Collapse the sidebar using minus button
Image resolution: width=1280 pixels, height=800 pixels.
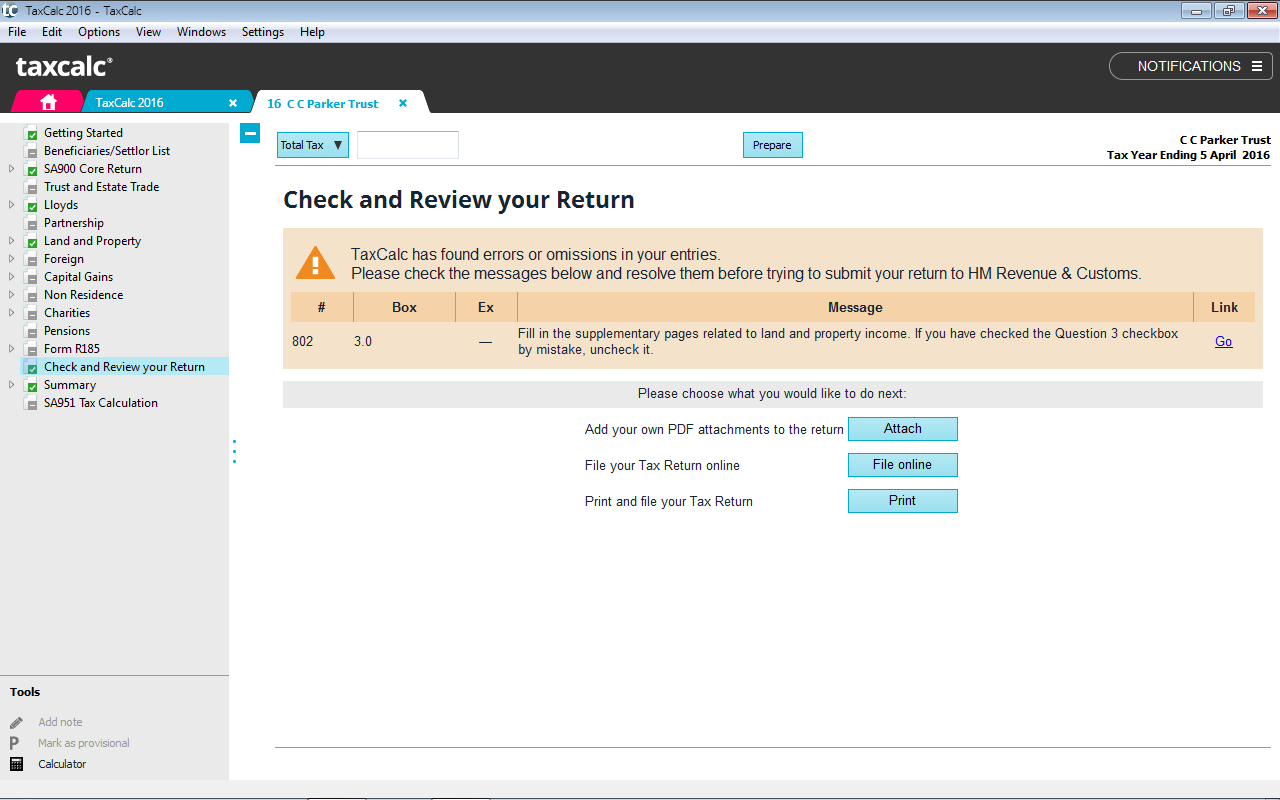tap(250, 133)
